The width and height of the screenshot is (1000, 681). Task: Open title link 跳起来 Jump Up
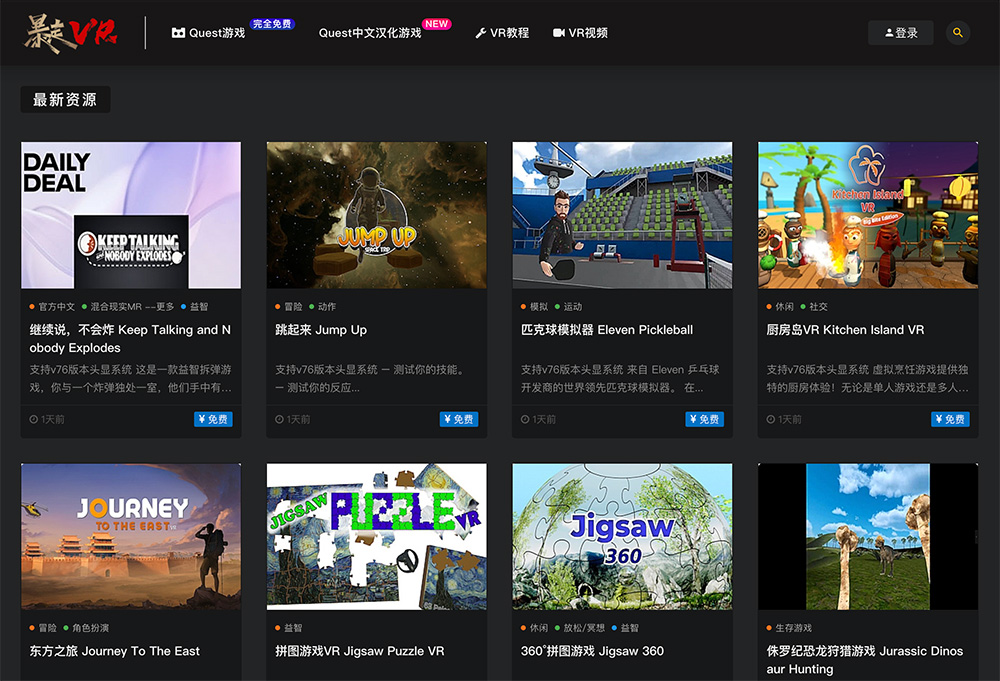click(321, 330)
